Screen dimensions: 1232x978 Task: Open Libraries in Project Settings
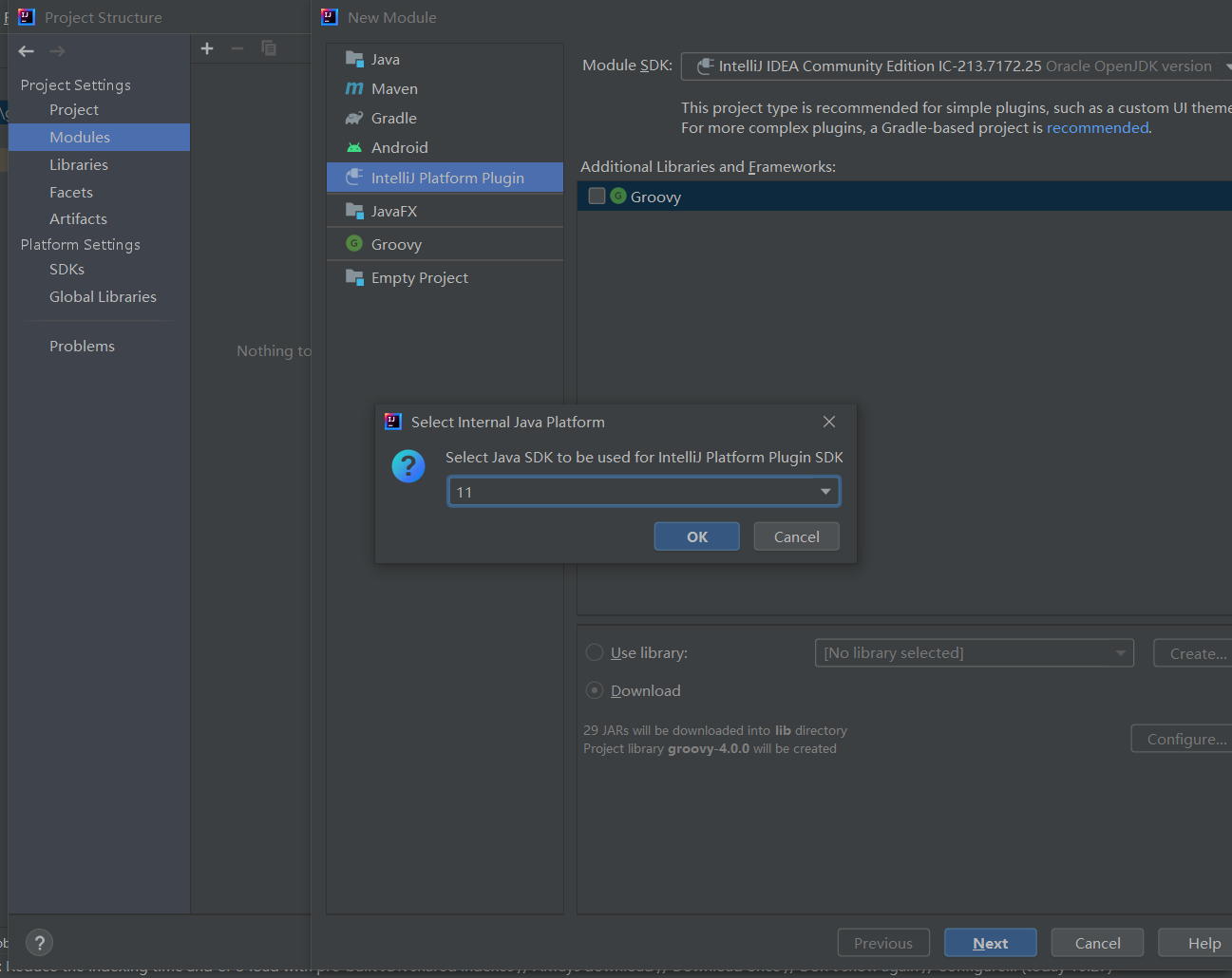click(79, 164)
